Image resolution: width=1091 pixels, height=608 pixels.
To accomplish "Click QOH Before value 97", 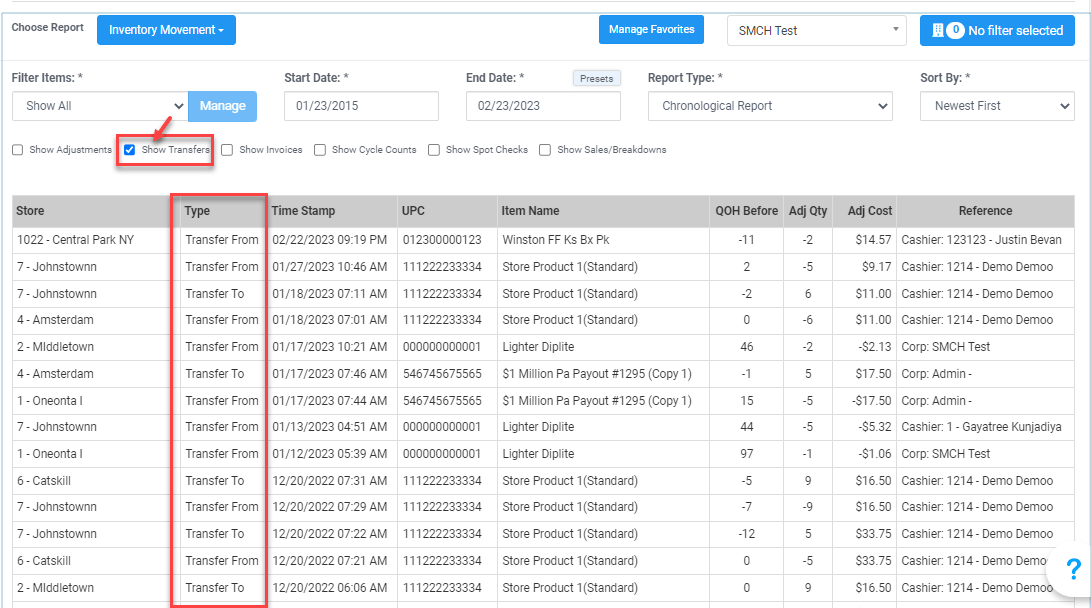I will pyautogui.click(x=747, y=454).
